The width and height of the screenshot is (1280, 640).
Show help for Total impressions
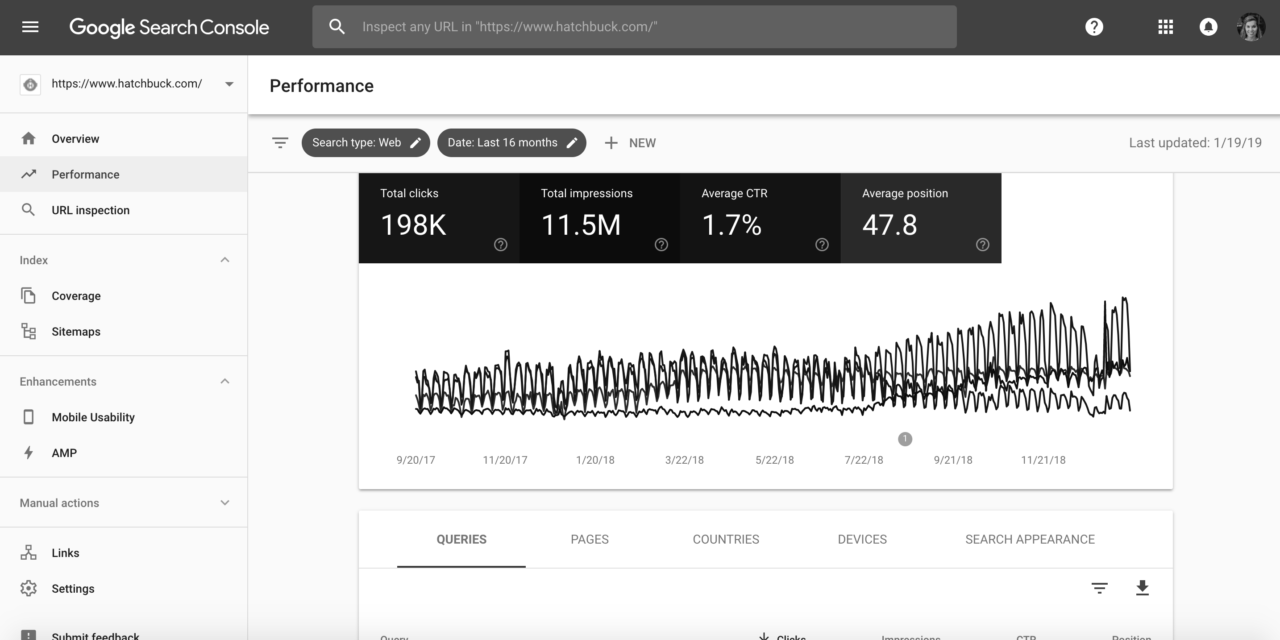(661, 245)
